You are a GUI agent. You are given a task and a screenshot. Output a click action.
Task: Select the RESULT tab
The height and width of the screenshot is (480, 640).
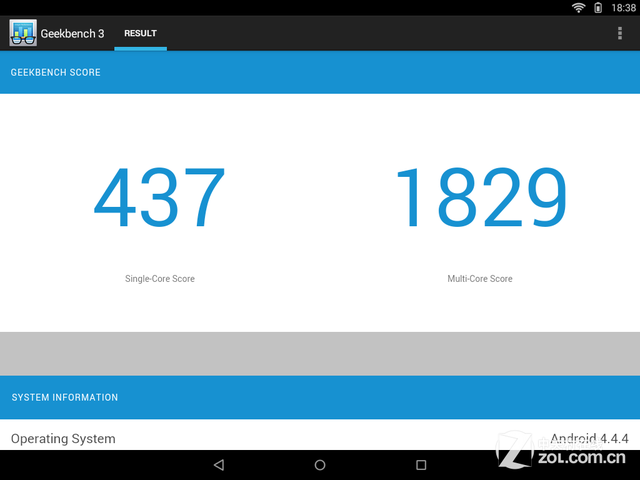click(140, 33)
